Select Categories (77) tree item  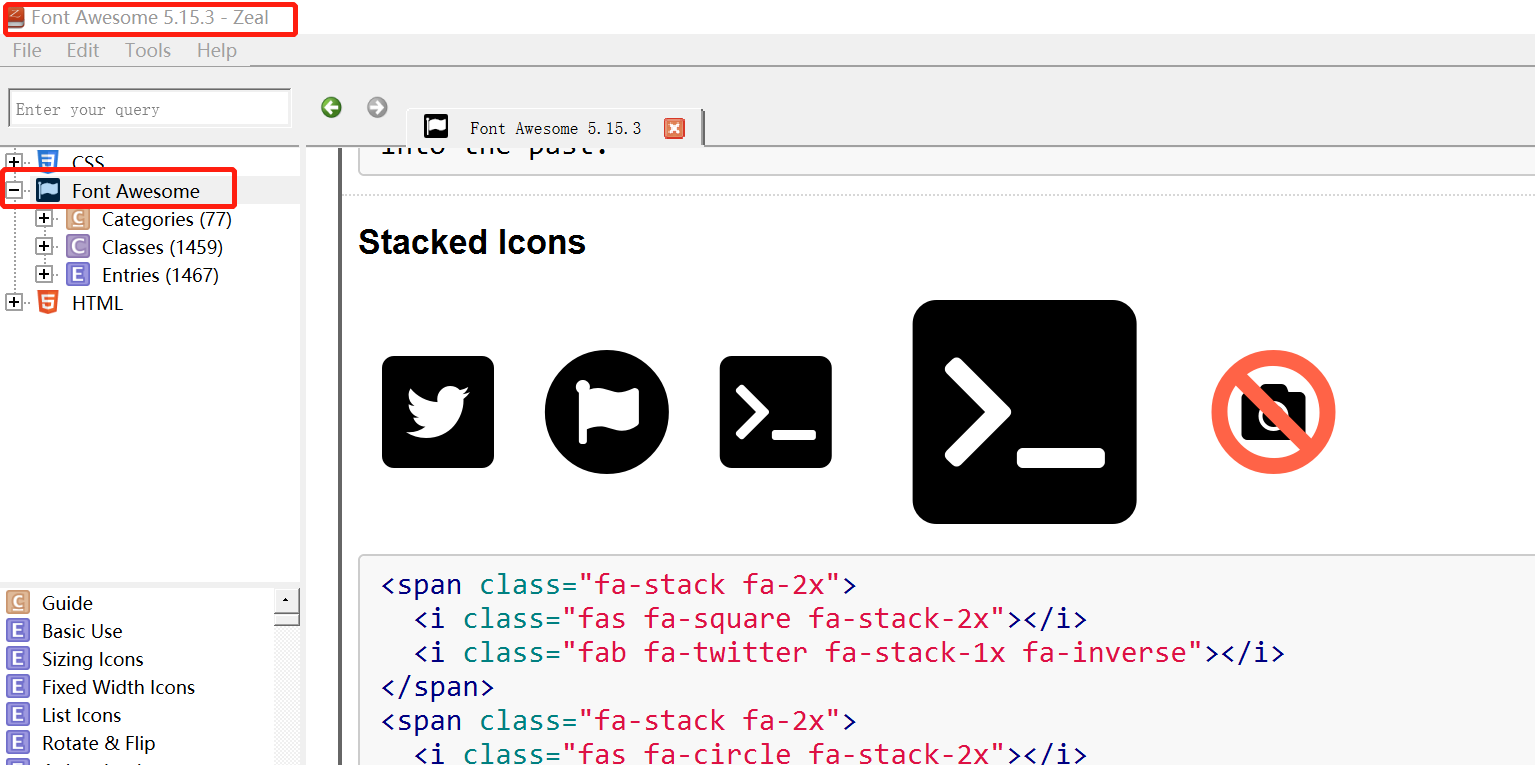pos(167,218)
